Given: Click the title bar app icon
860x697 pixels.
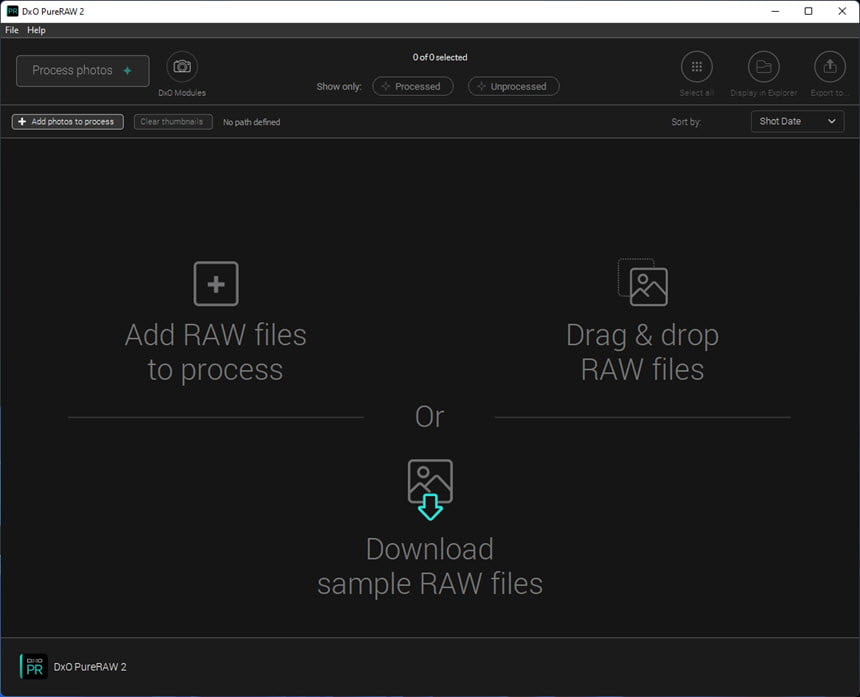Looking at the screenshot, I should (x=12, y=11).
